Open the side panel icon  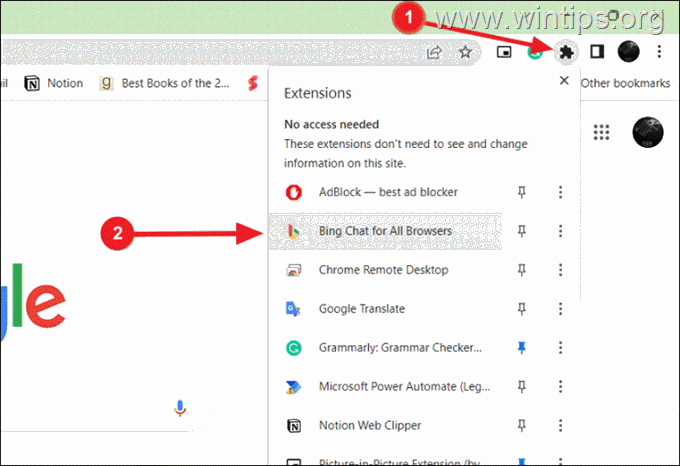click(x=597, y=52)
